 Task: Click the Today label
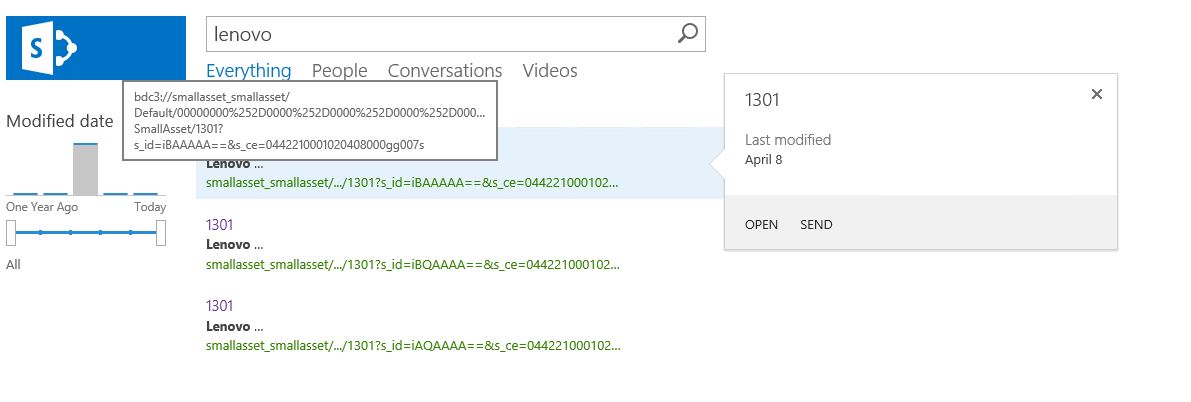150,207
